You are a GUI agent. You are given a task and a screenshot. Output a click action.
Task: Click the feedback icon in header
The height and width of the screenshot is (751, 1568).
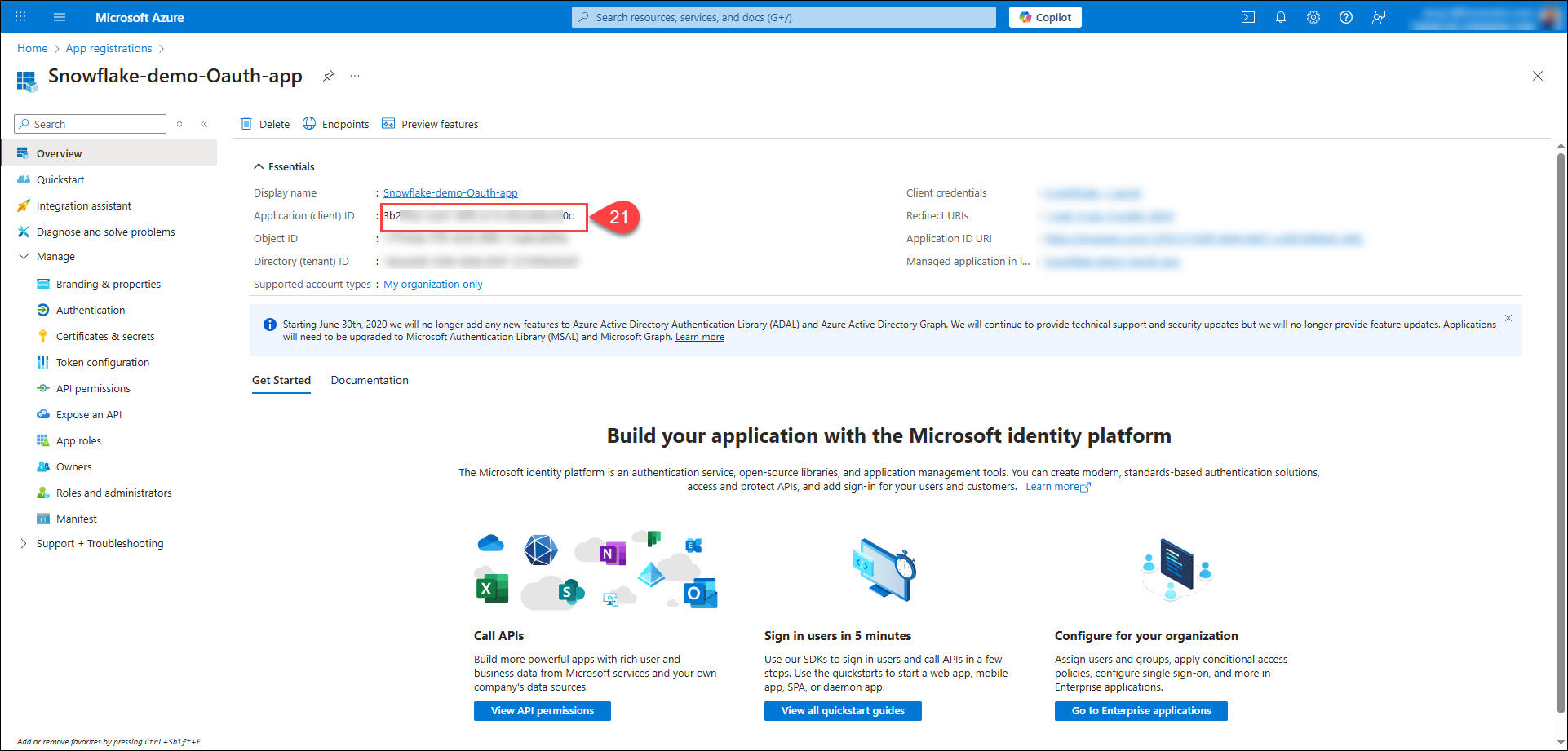[1378, 17]
